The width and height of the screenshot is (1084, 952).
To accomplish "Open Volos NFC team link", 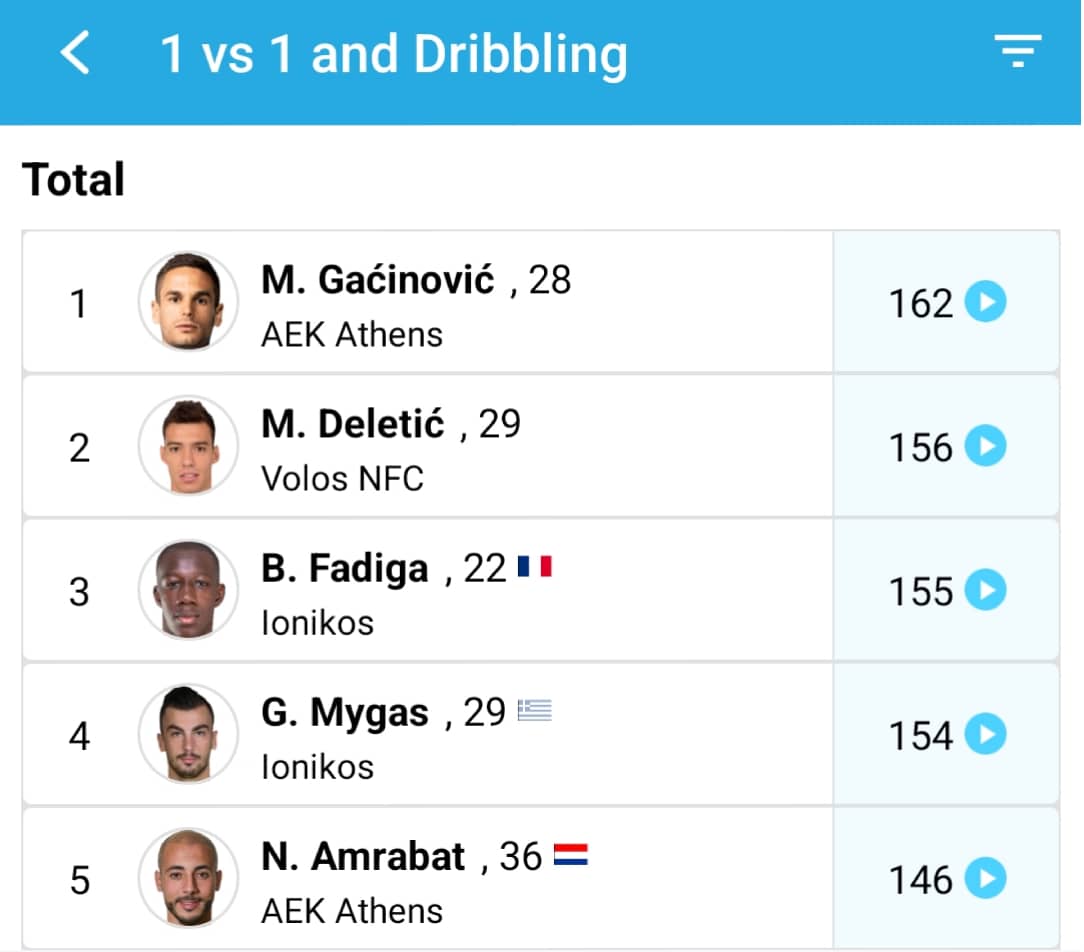I will [342, 479].
